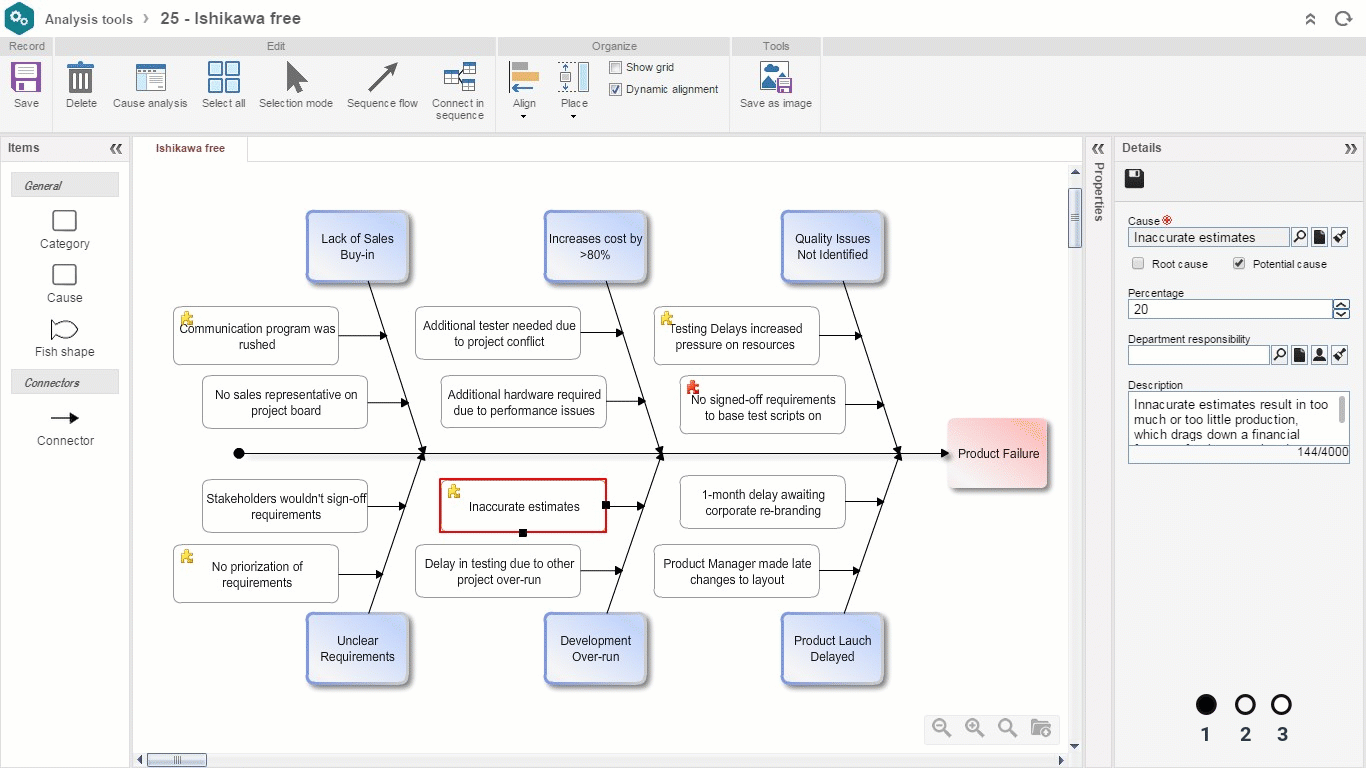
Task: Click the Analysis tools gear logo
Action: pos(20,18)
